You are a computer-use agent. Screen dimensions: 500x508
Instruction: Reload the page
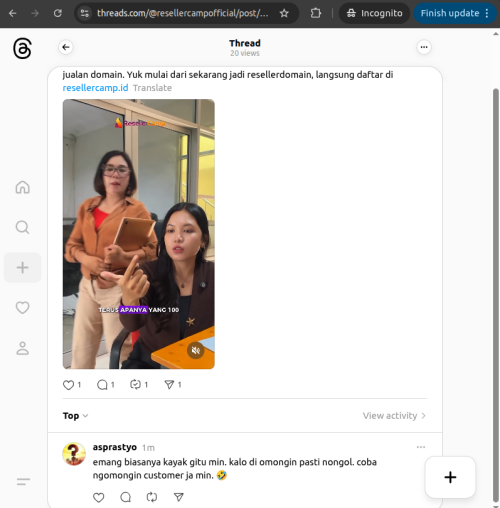tap(58, 13)
